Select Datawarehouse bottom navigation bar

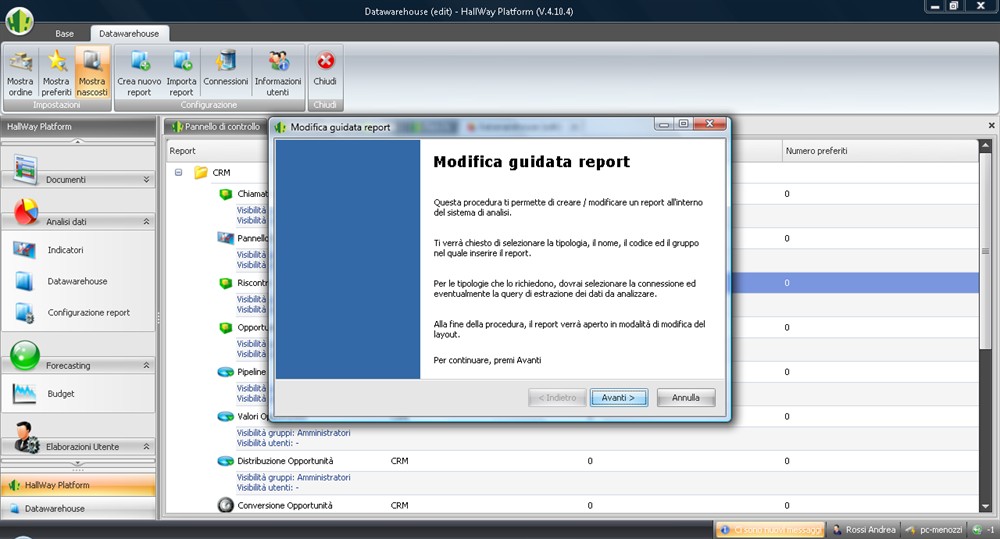pos(78,508)
